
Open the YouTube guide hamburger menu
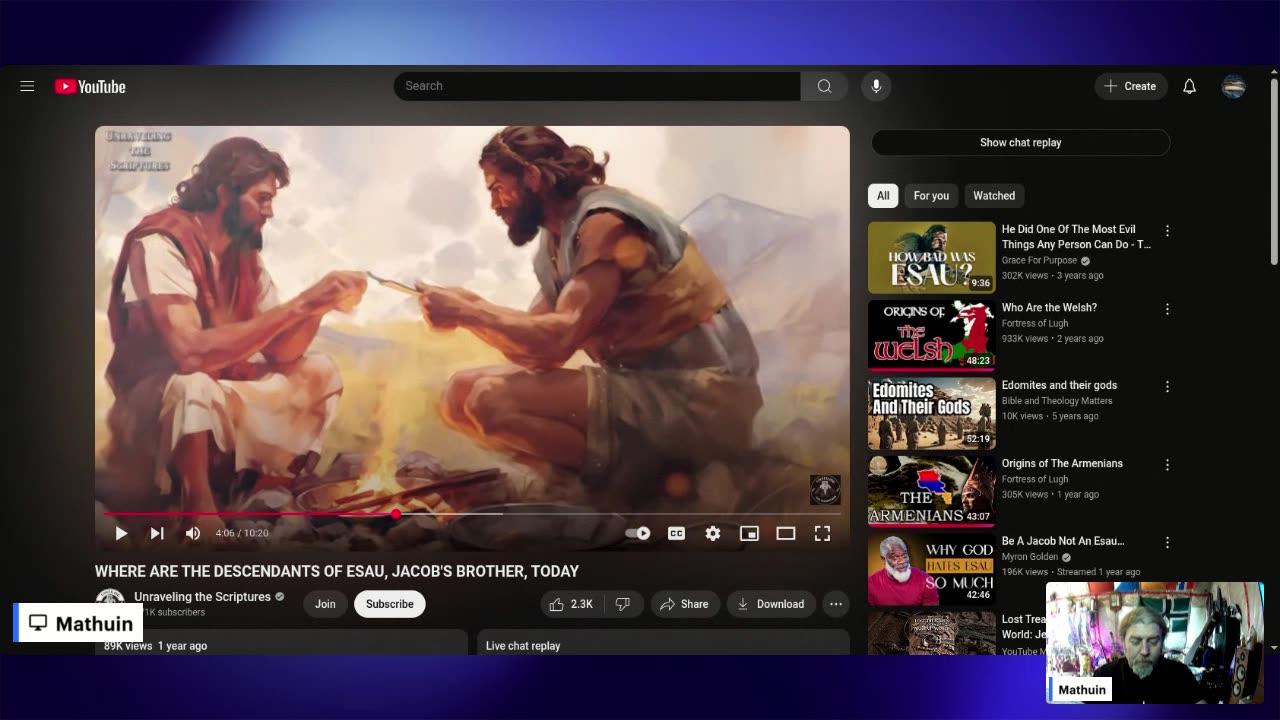pyautogui.click(x=27, y=86)
